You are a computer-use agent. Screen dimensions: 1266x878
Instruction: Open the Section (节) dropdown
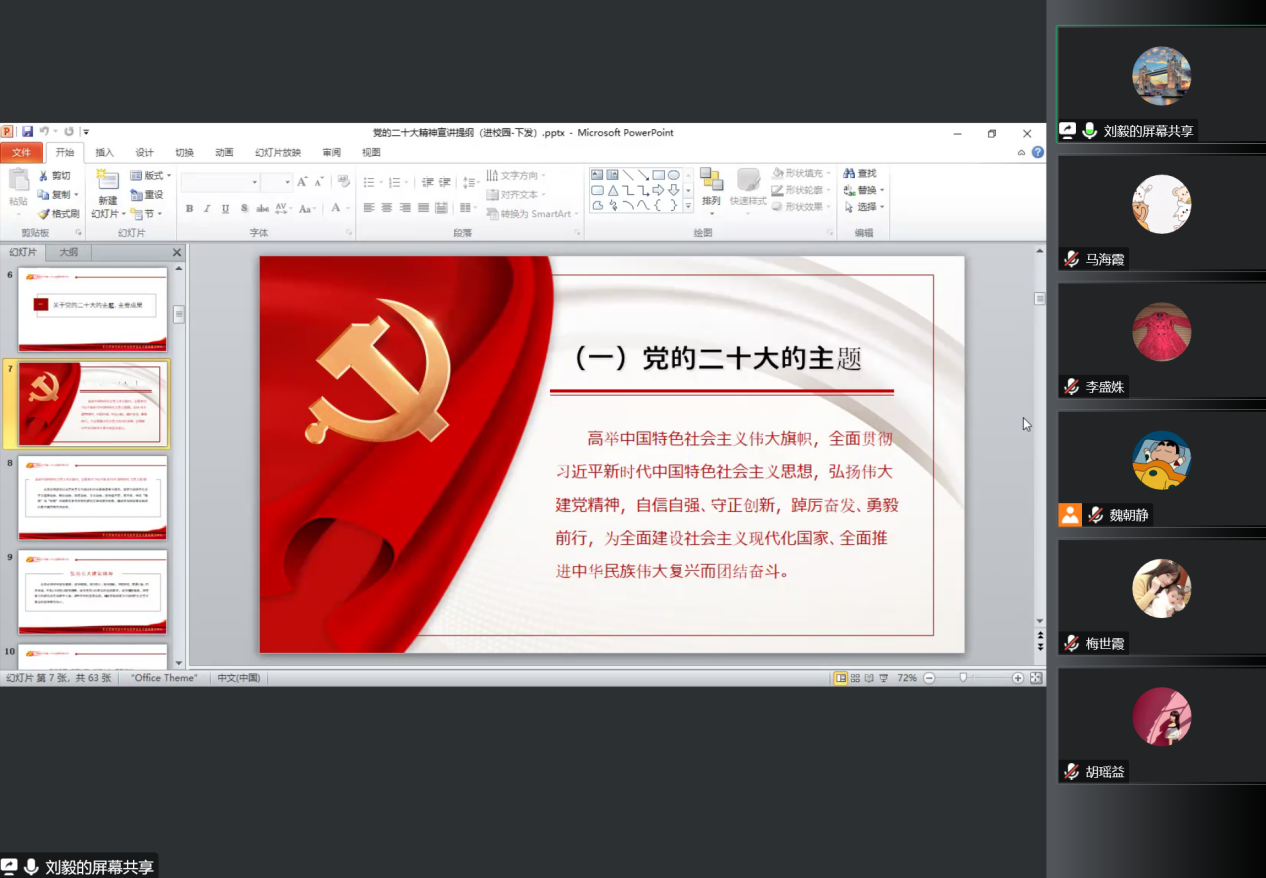click(147, 214)
